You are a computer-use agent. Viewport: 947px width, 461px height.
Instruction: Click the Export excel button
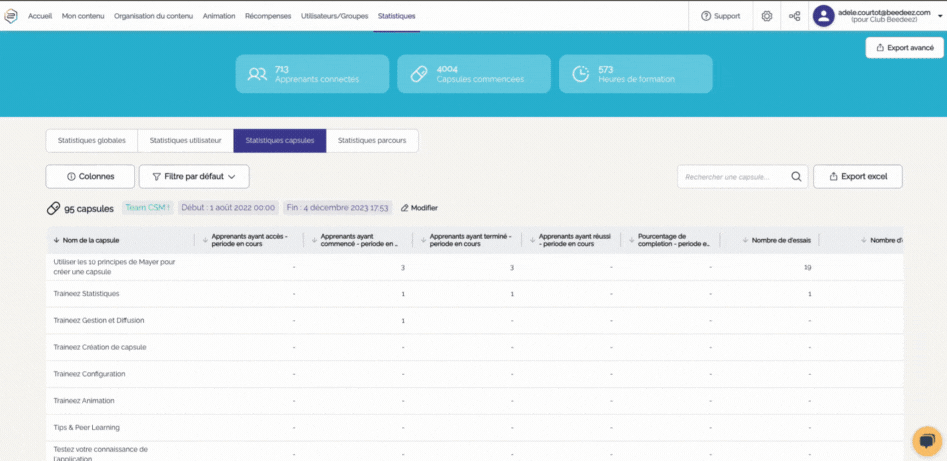tap(858, 177)
